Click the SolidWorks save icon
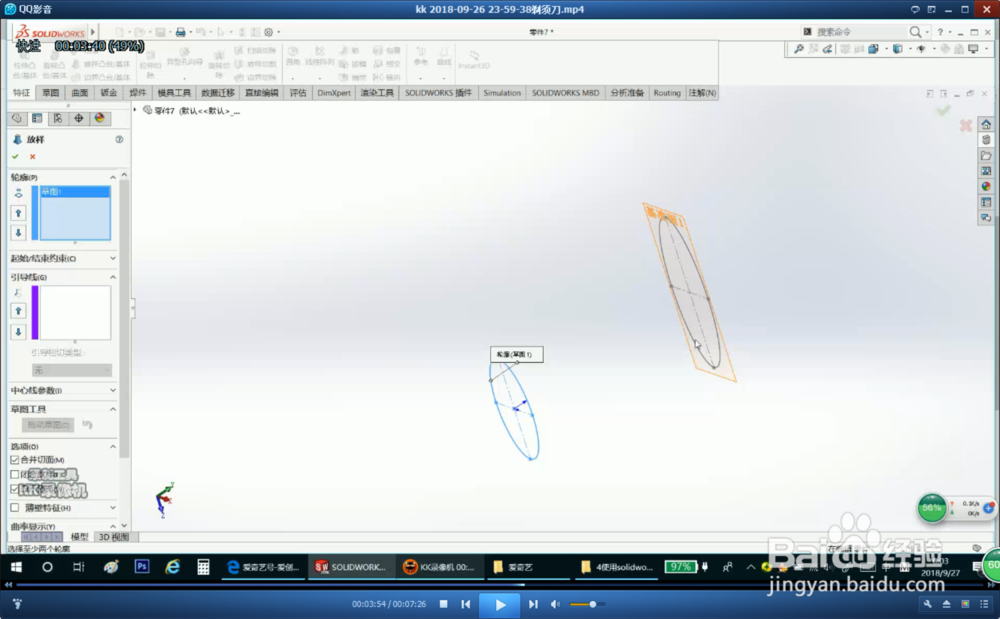Screen dimensions: 1000x619 pos(161,32)
